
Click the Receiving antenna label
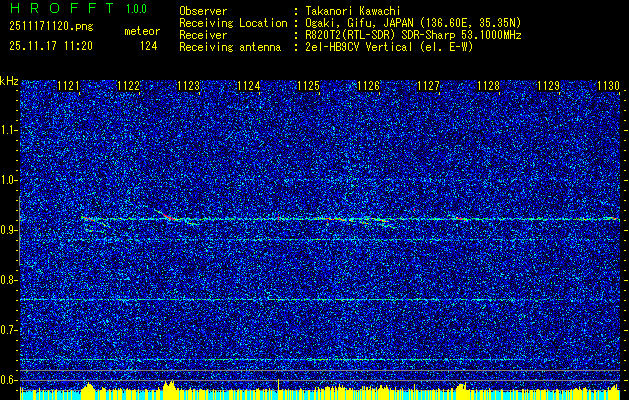[230, 47]
